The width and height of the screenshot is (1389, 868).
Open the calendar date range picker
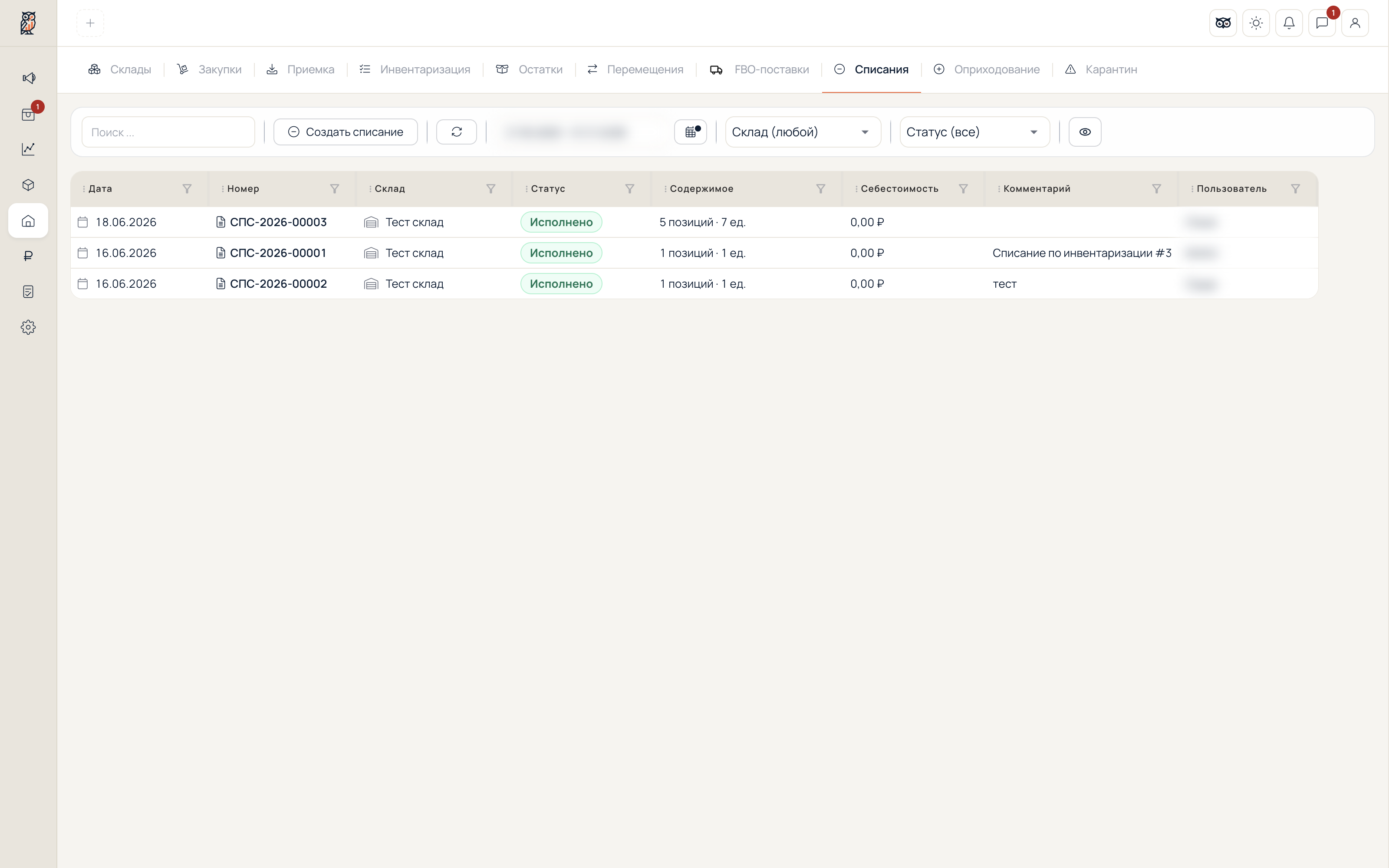[x=691, y=132]
